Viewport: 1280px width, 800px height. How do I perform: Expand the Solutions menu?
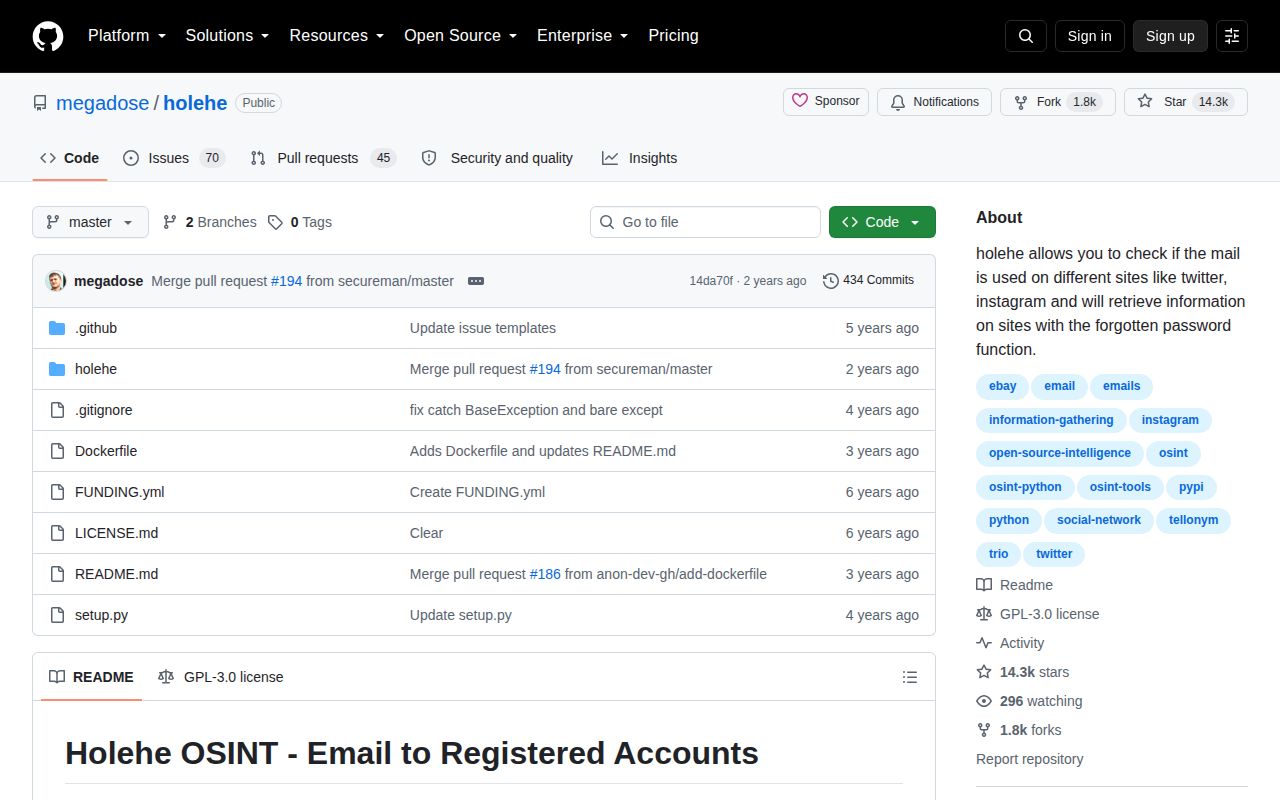click(x=227, y=36)
